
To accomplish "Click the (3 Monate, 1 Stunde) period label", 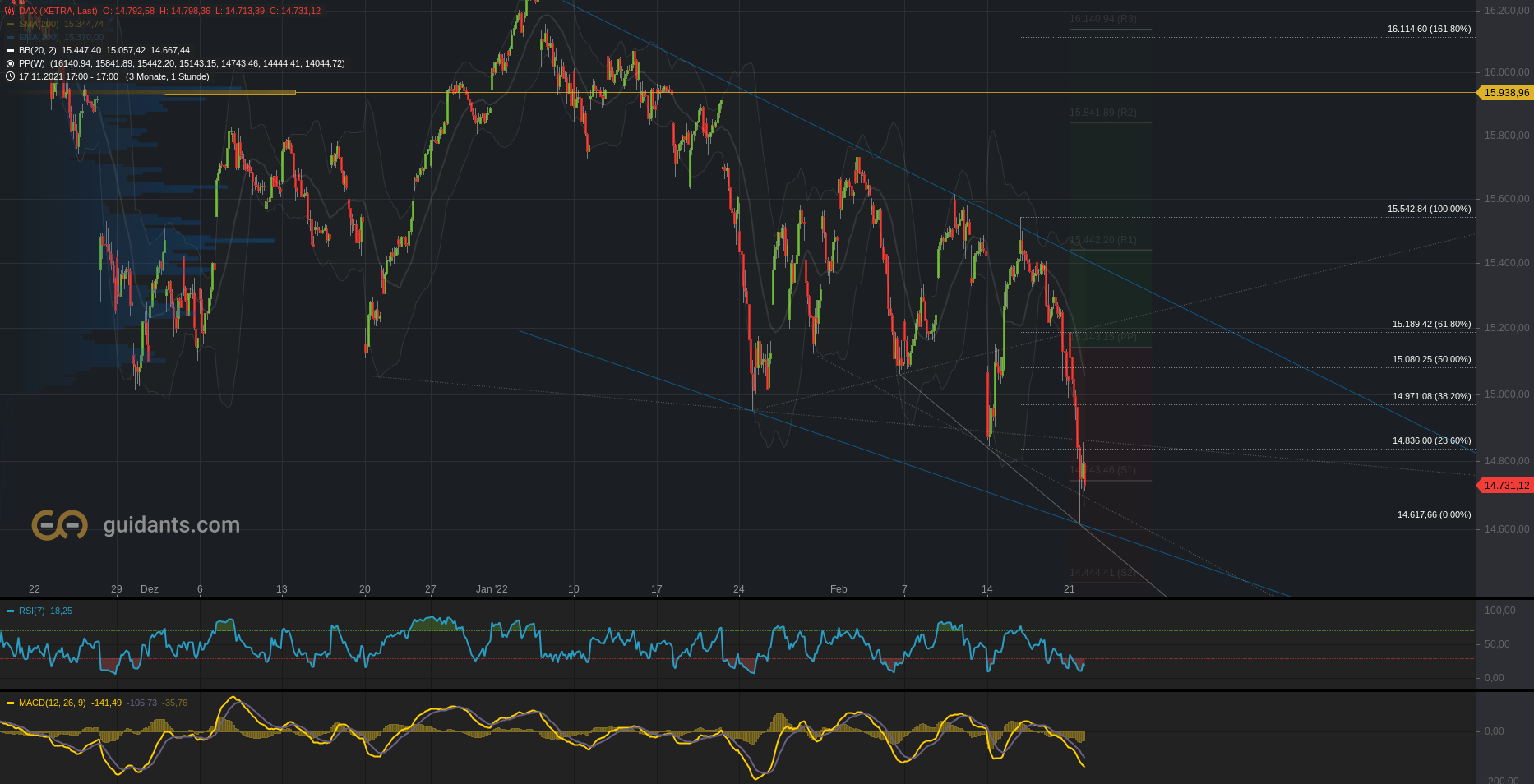I will click(x=168, y=76).
